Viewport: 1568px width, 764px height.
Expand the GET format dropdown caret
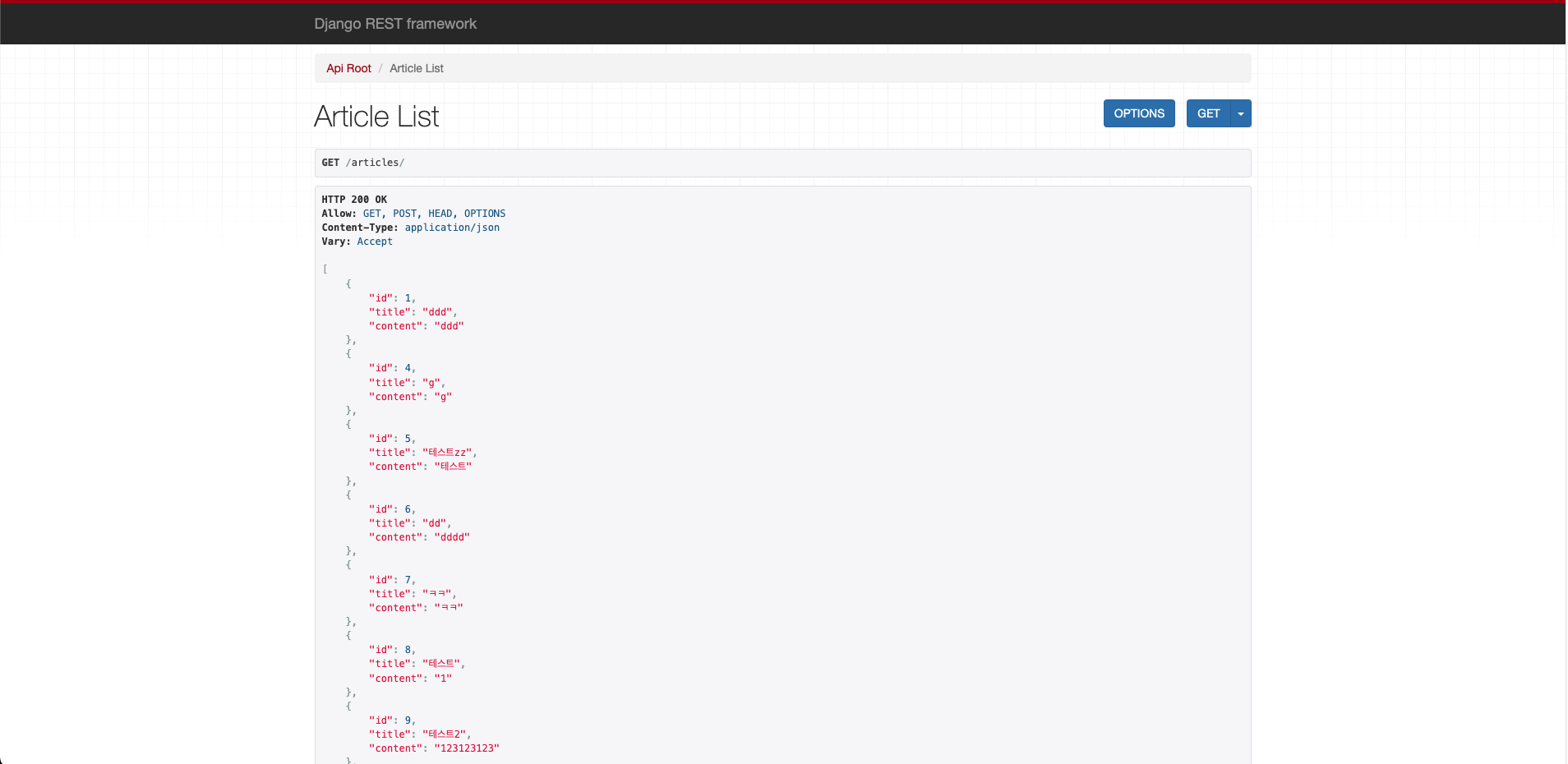(x=1241, y=113)
